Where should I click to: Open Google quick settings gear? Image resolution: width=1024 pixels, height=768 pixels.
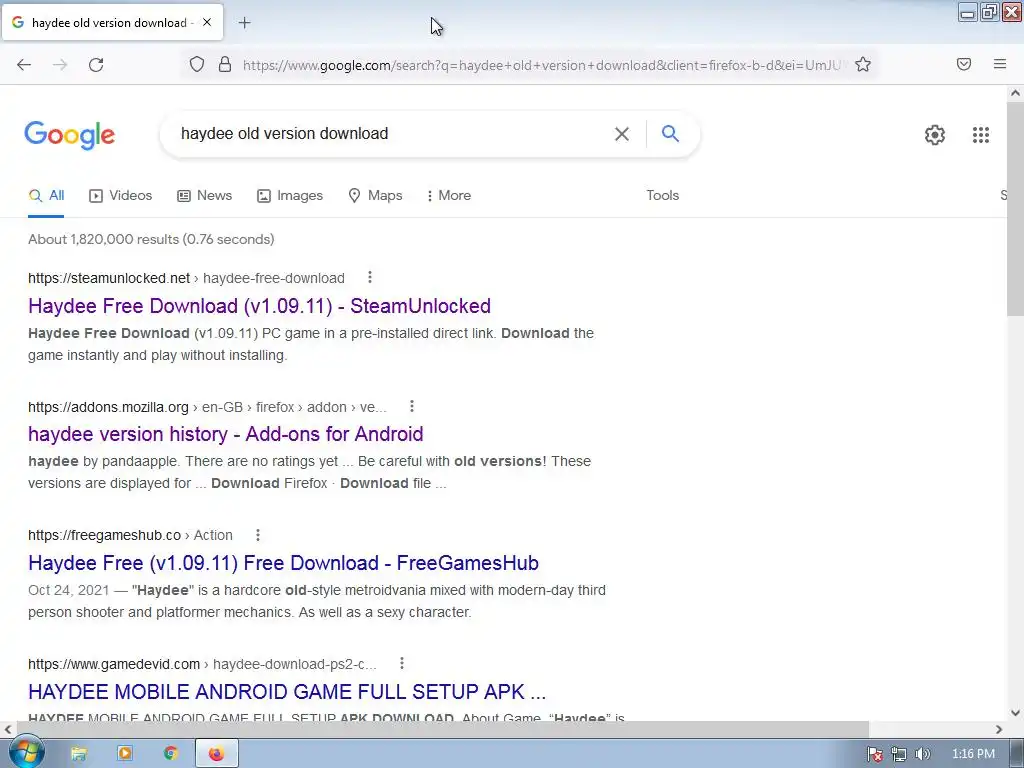935,135
